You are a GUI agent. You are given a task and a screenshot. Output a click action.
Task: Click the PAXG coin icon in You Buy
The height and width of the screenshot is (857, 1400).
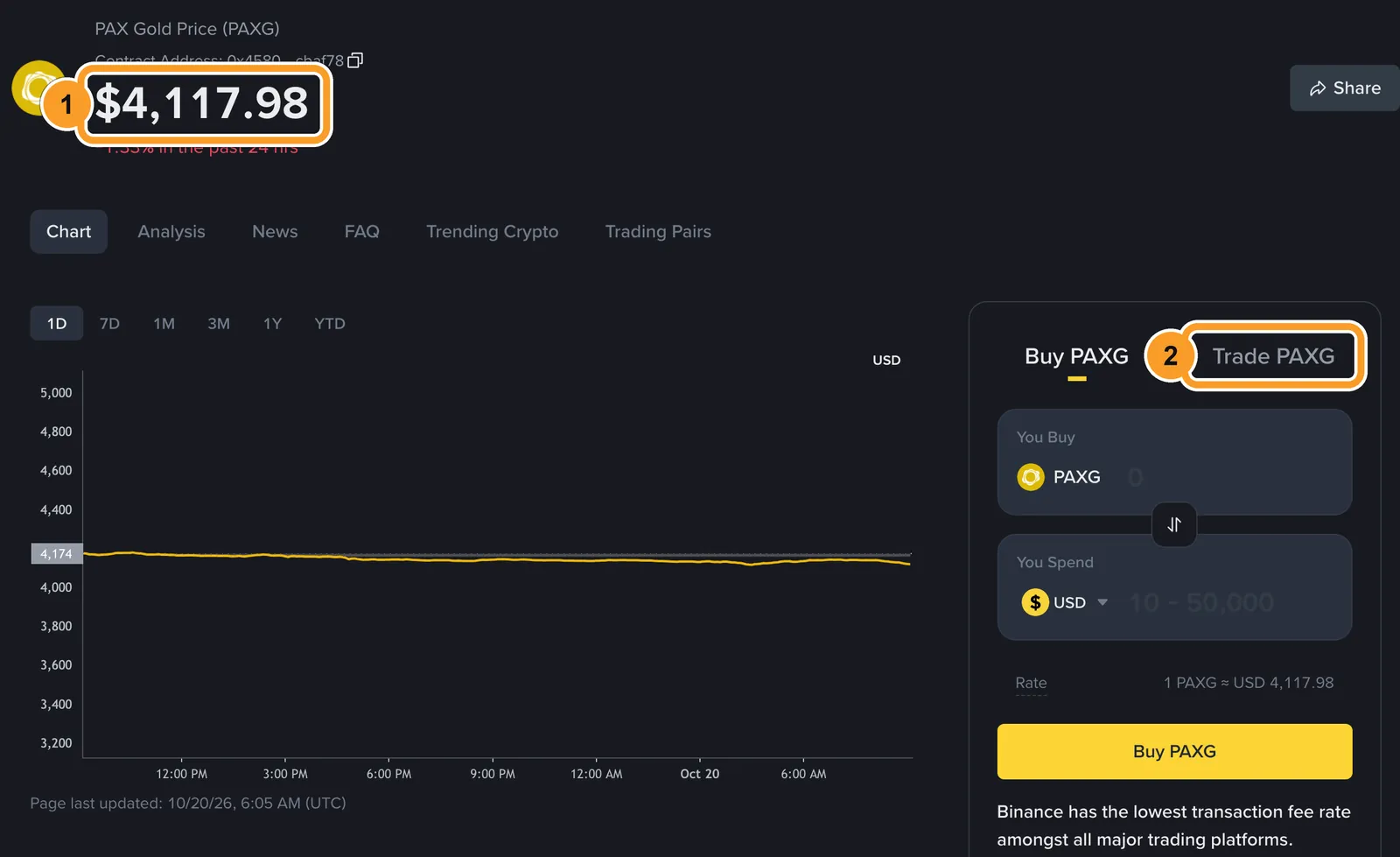point(1031,477)
